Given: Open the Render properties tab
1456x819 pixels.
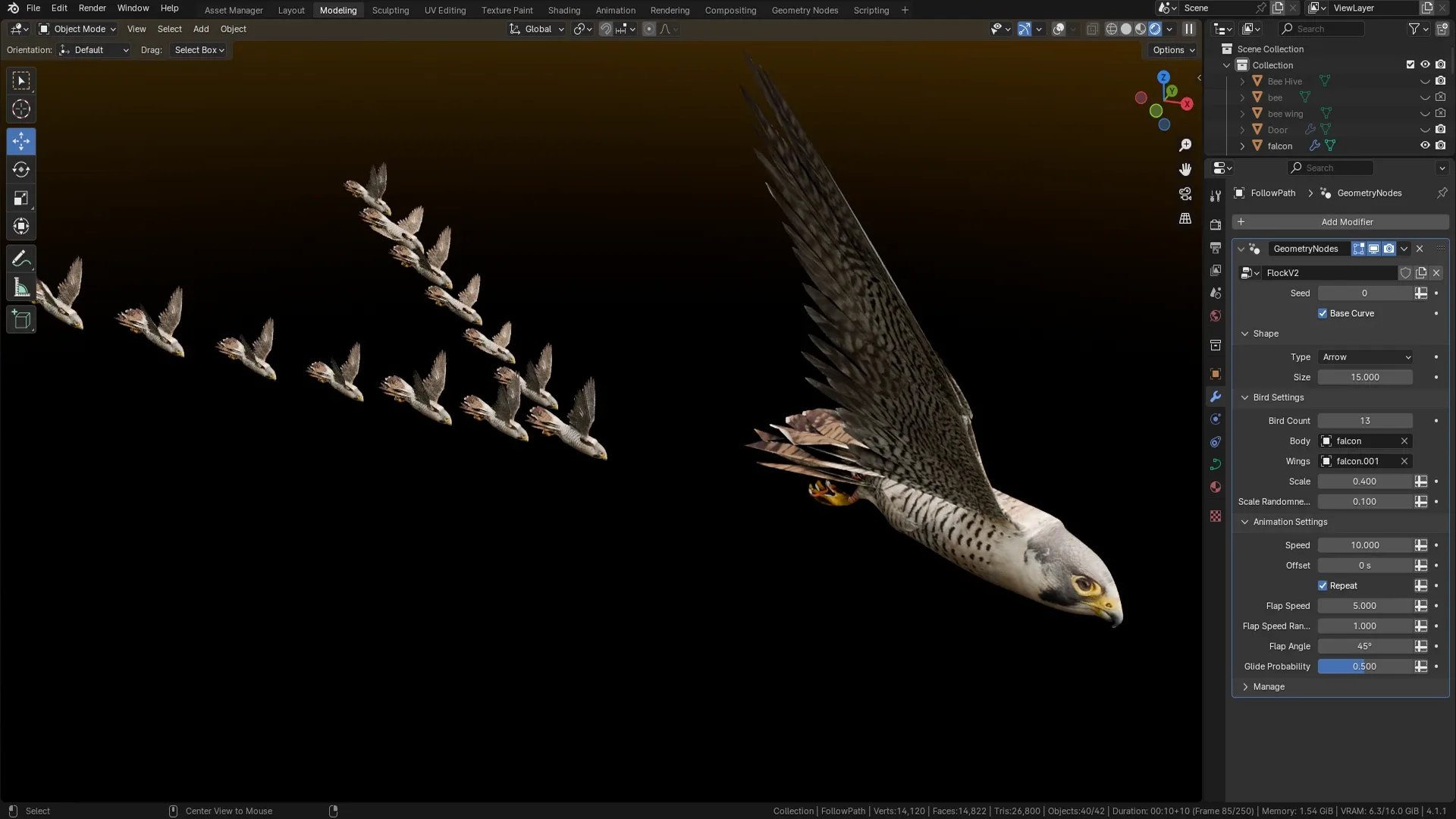Looking at the screenshot, I should (1216, 224).
